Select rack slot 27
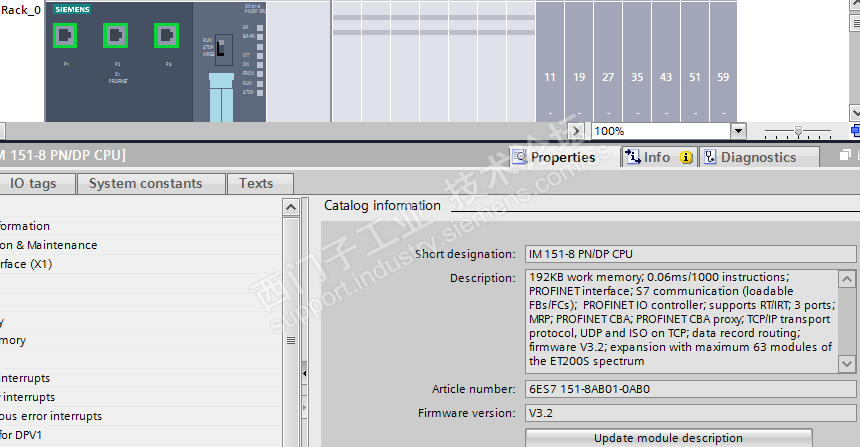860x447 pixels. 608,61
